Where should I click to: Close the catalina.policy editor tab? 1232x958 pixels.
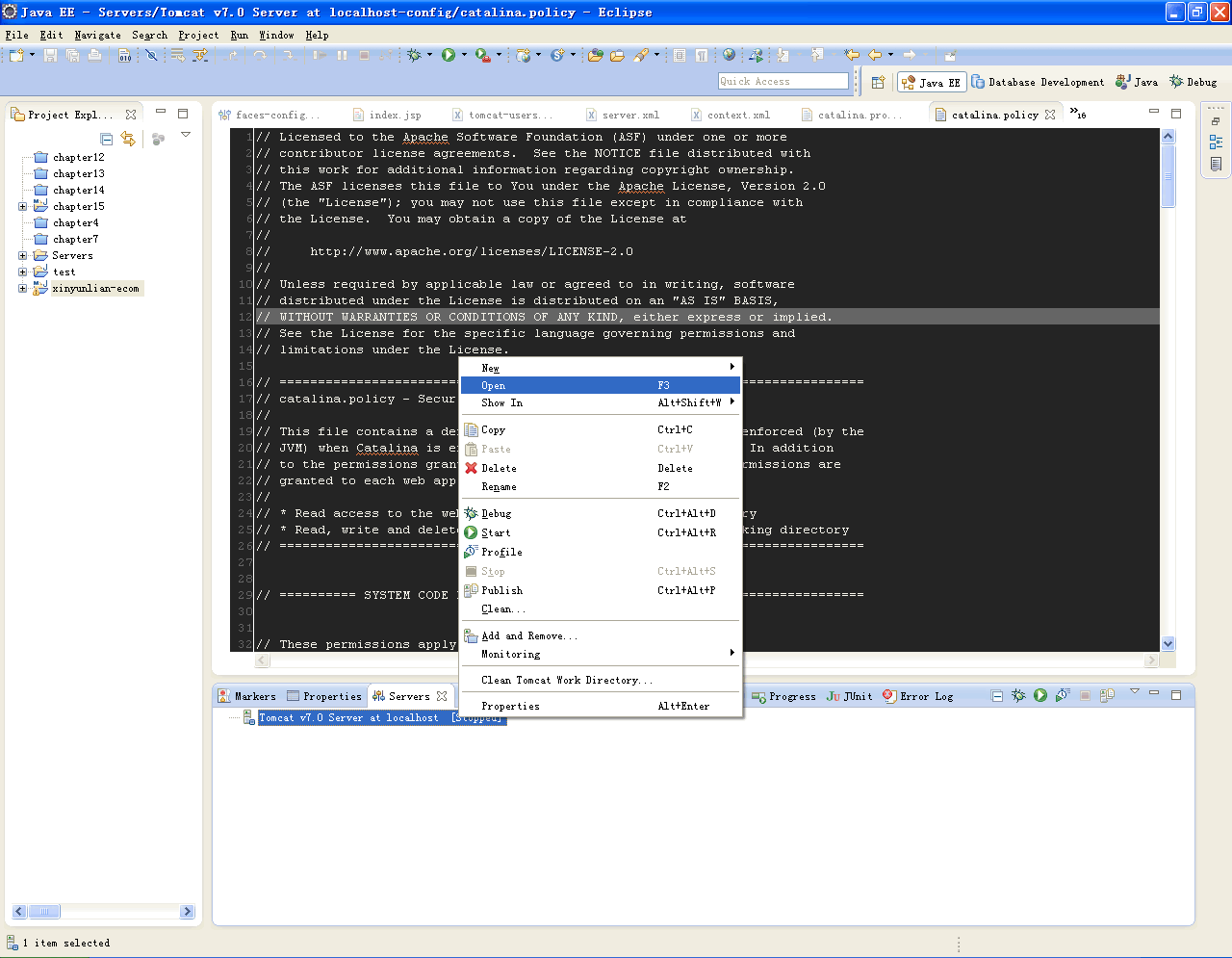1050,115
